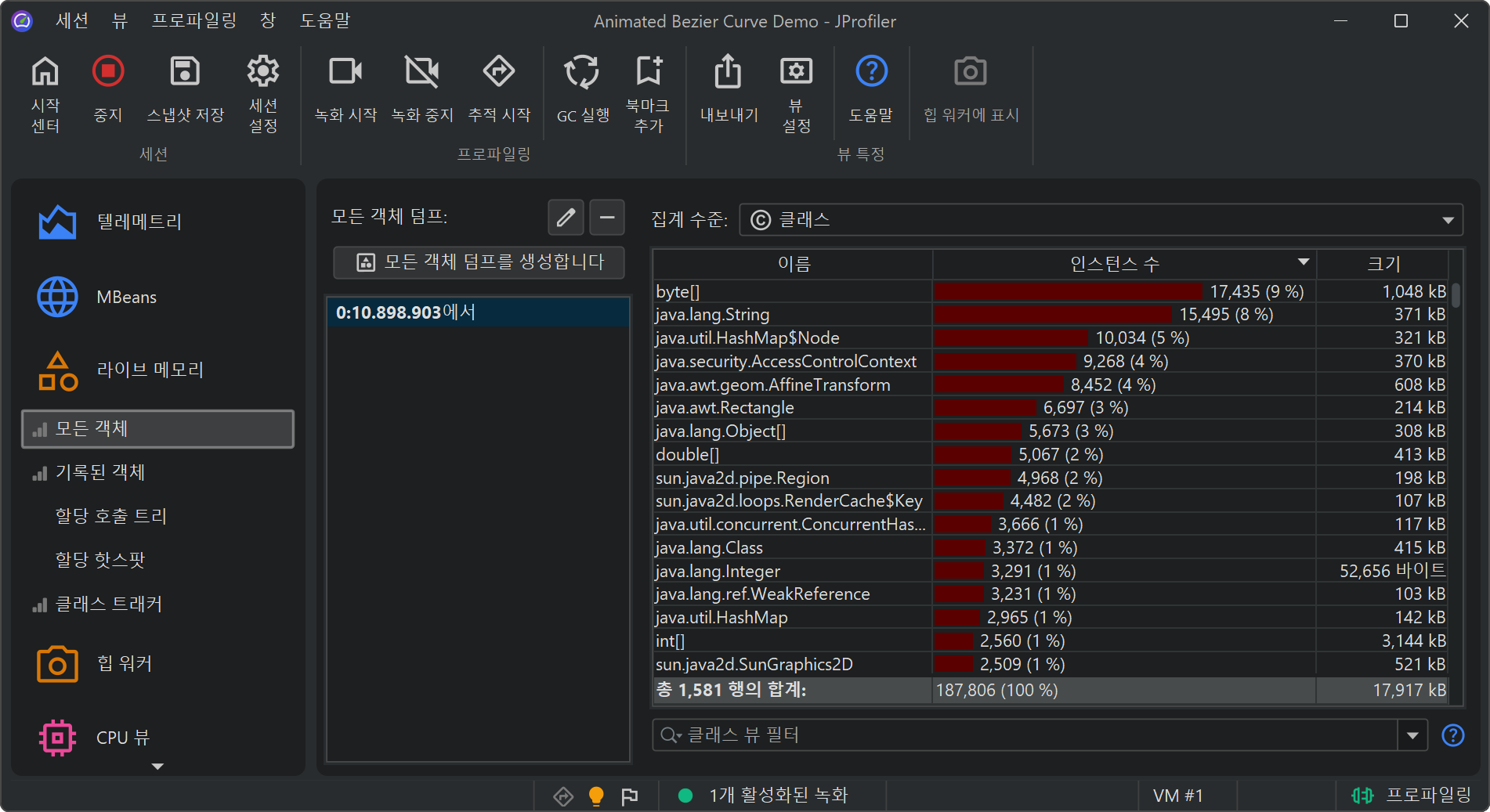This screenshot has height=812, width=1490.
Task: Open the 프로파일링 menu
Action: pyautogui.click(x=193, y=21)
